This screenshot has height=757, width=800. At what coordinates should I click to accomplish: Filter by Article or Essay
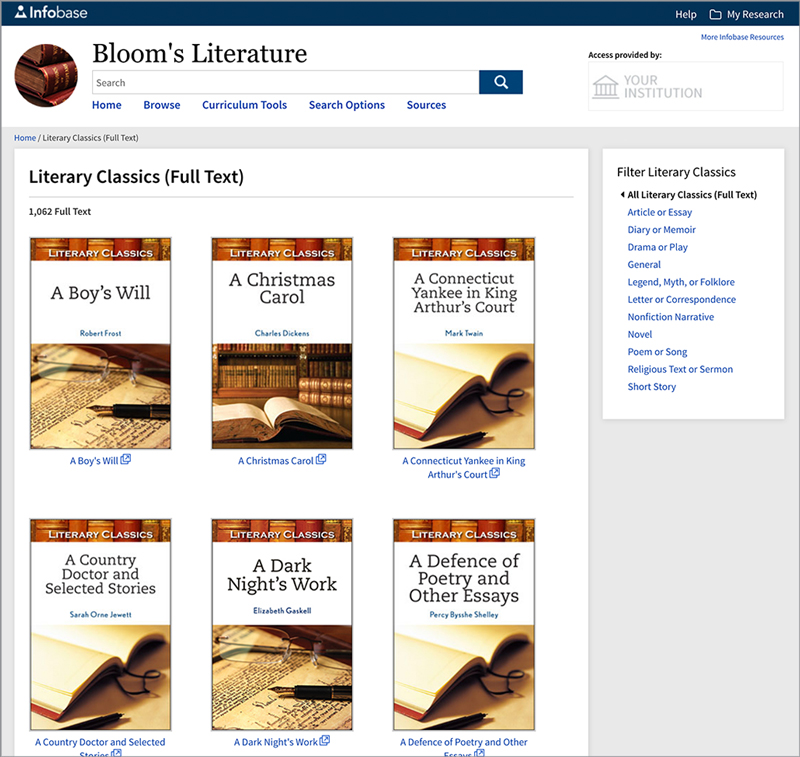(660, 212)
